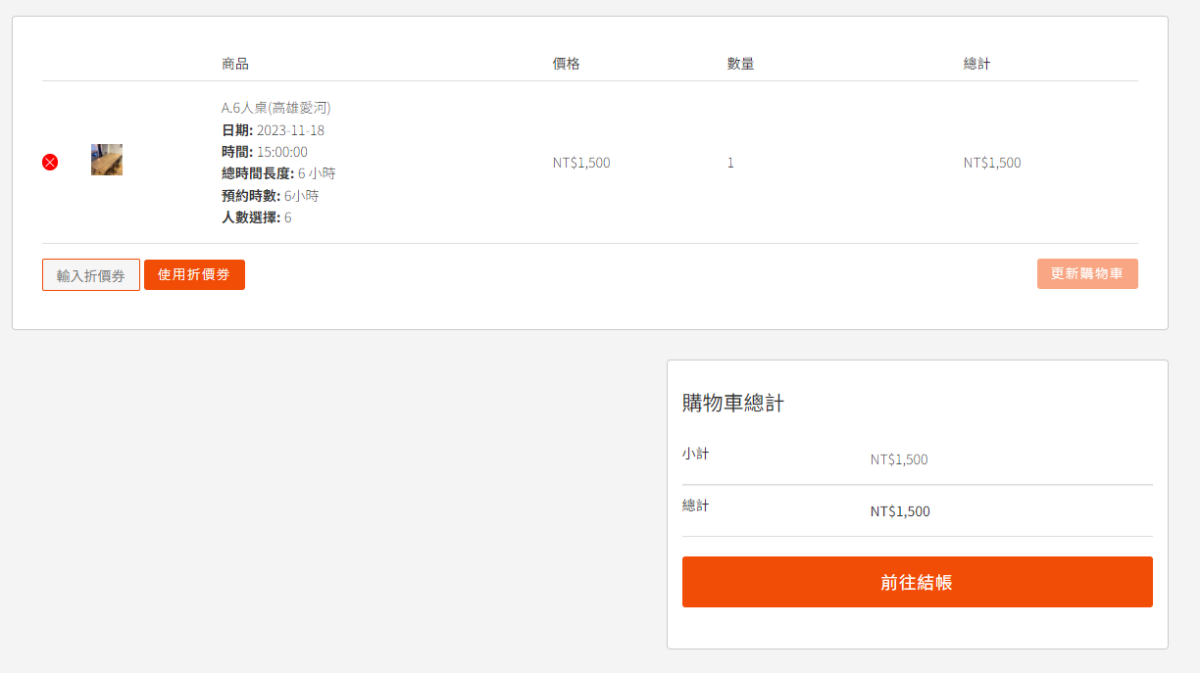Screen dimensions: 1200x673
Task: Click the 人數選擇 value line
Action: tap(256, 218)
